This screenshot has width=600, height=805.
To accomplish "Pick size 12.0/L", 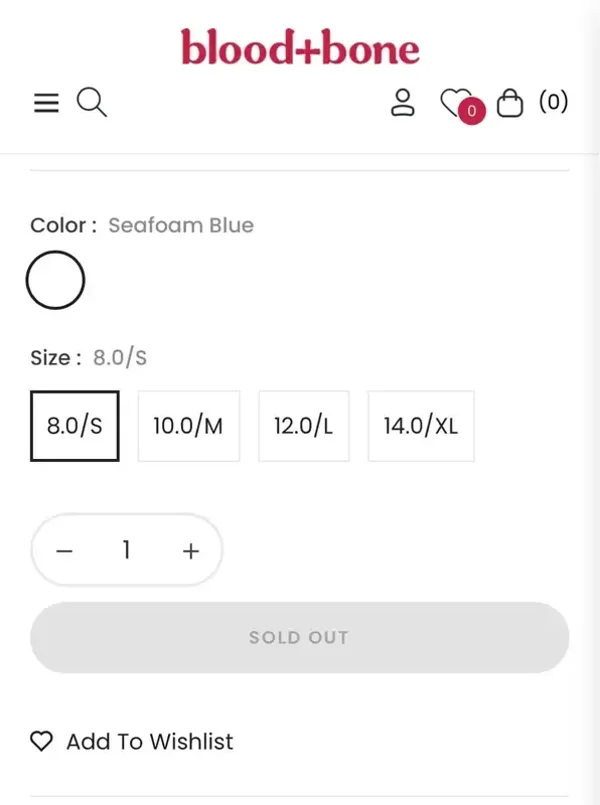I will click(x=303, y=425).
